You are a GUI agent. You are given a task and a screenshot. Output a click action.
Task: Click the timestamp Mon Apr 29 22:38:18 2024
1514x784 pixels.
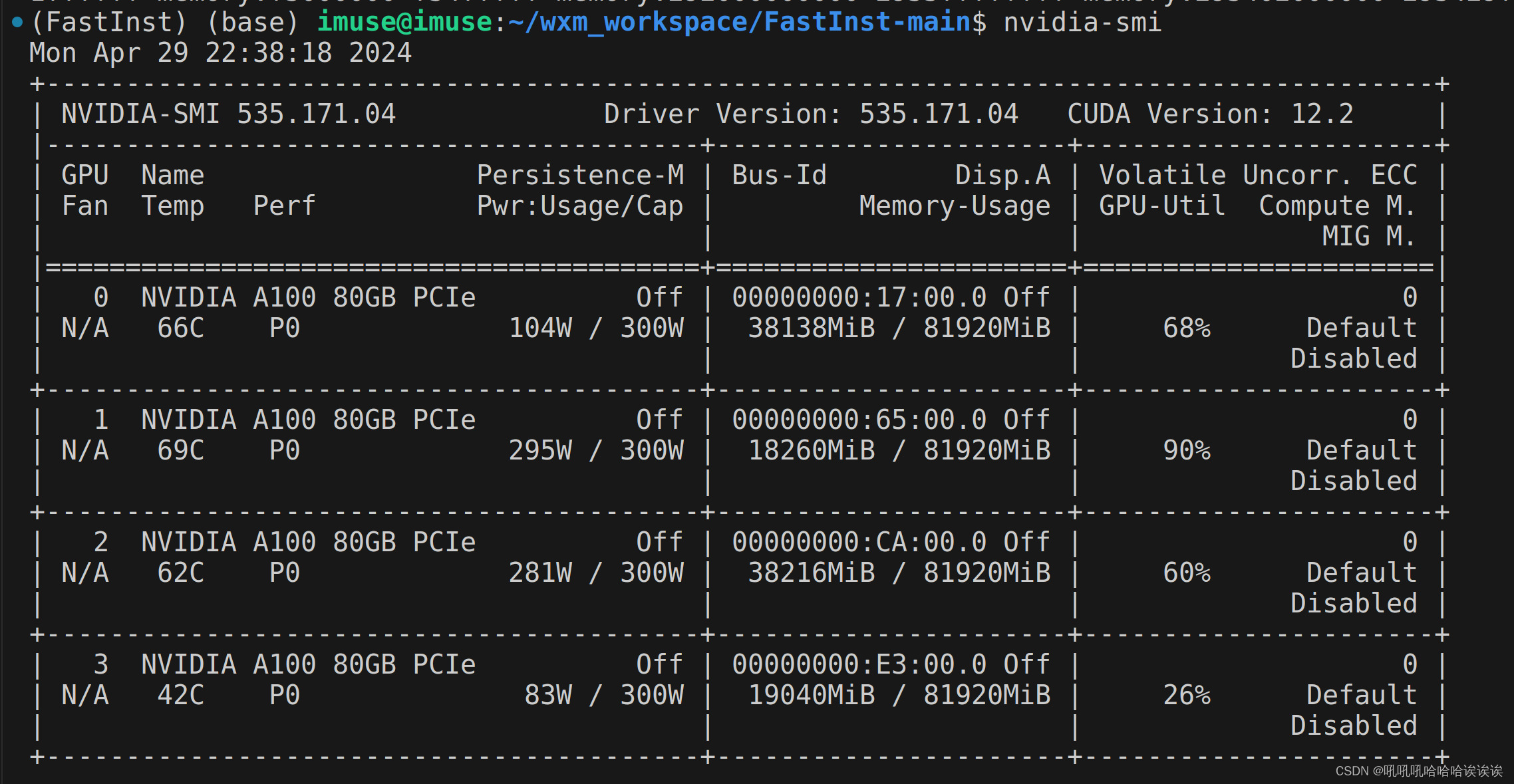pos(220,52)
